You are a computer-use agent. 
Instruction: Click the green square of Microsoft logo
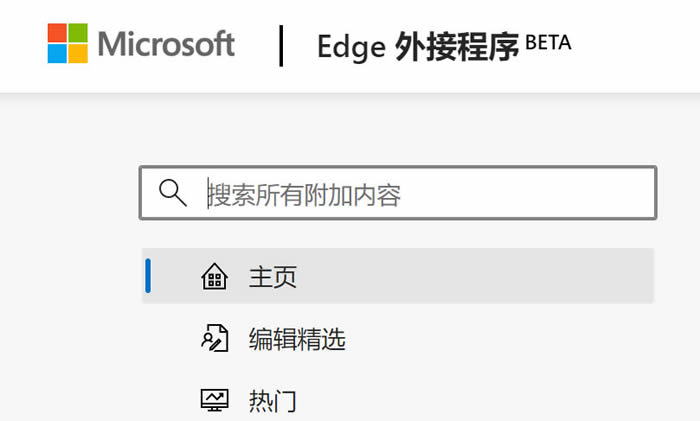(x=78, y=33)
